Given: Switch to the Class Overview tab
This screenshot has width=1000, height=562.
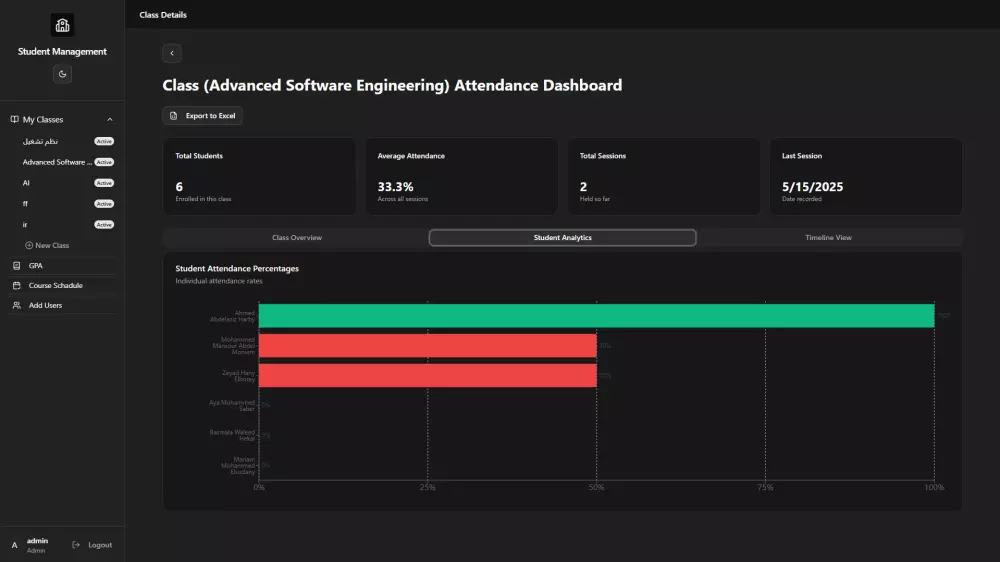Looking at the screenshot, I should point(297,238).
